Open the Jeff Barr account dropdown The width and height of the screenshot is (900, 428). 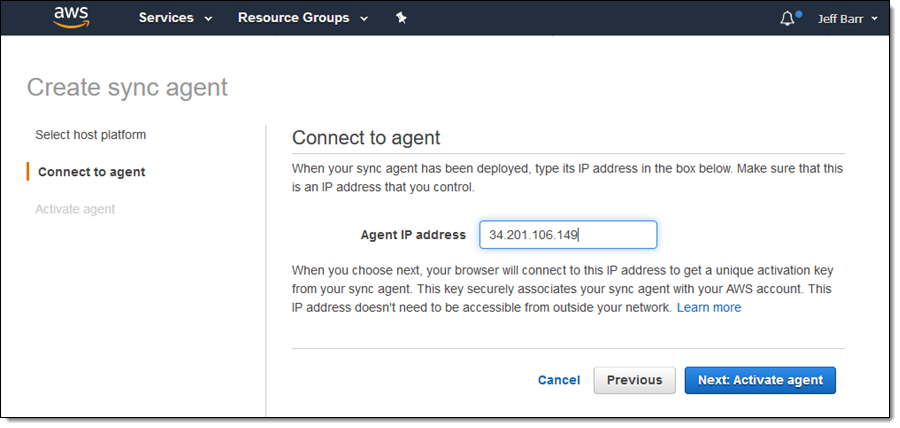[846, 18]
